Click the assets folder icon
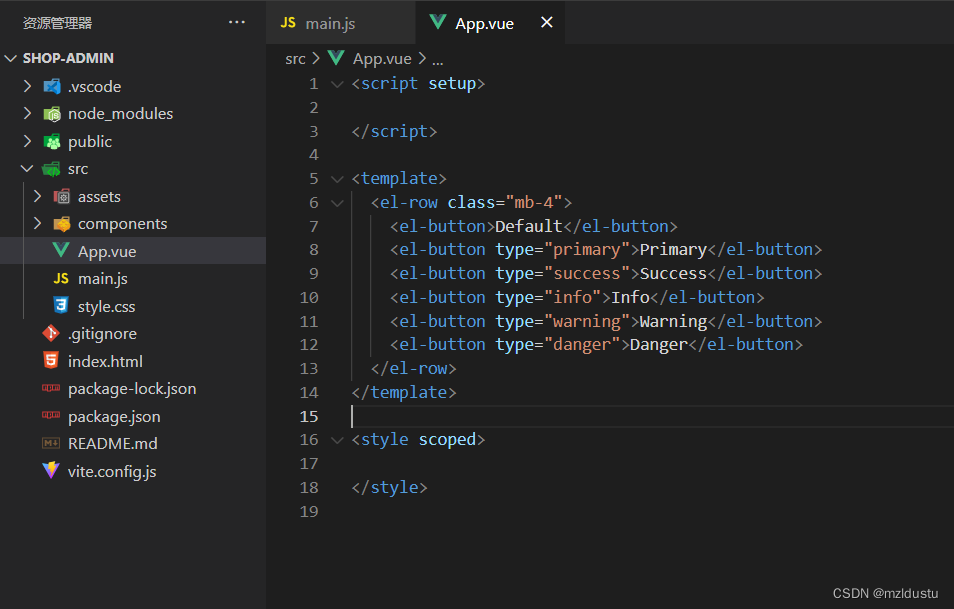 pos(61,197)
